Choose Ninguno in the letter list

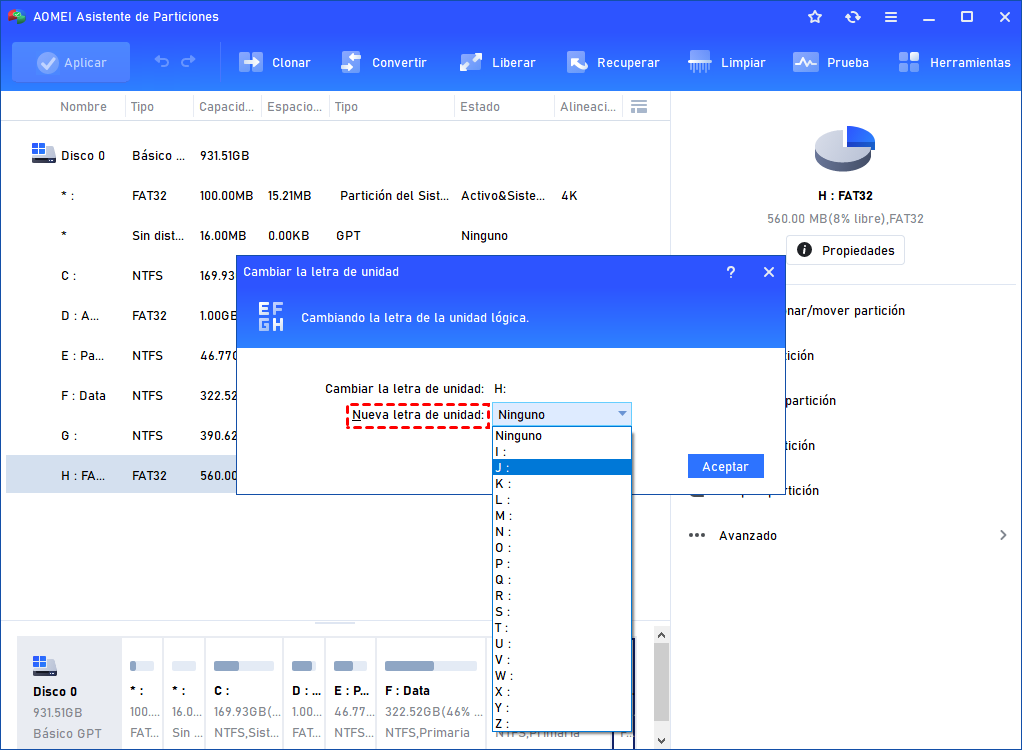562,436
